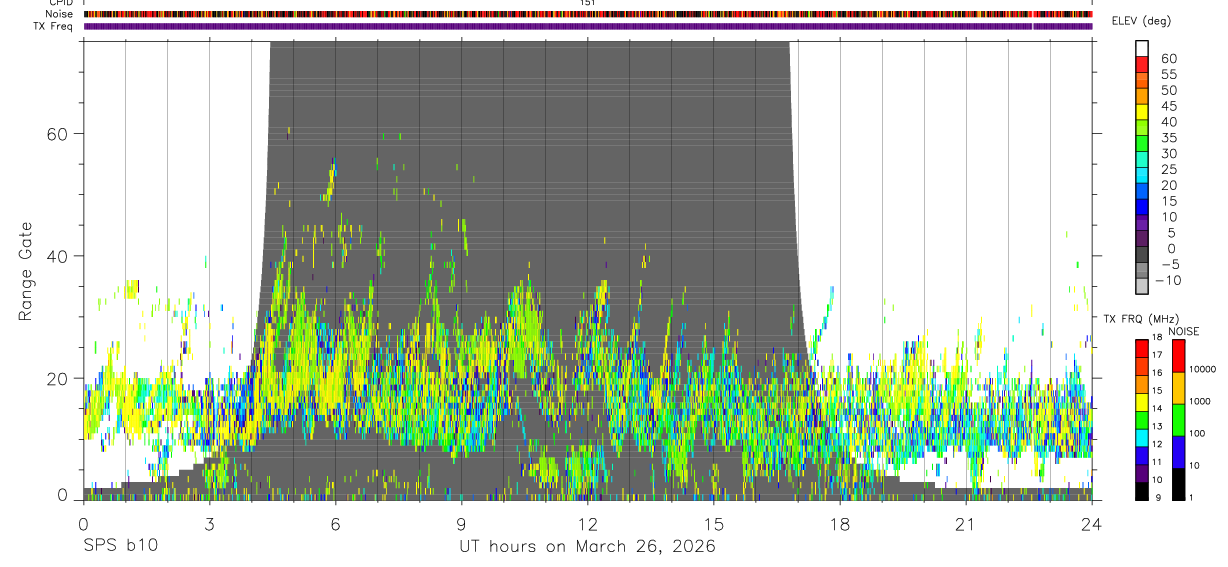Click the ELEV colorbar value 35

[1168, 138]
